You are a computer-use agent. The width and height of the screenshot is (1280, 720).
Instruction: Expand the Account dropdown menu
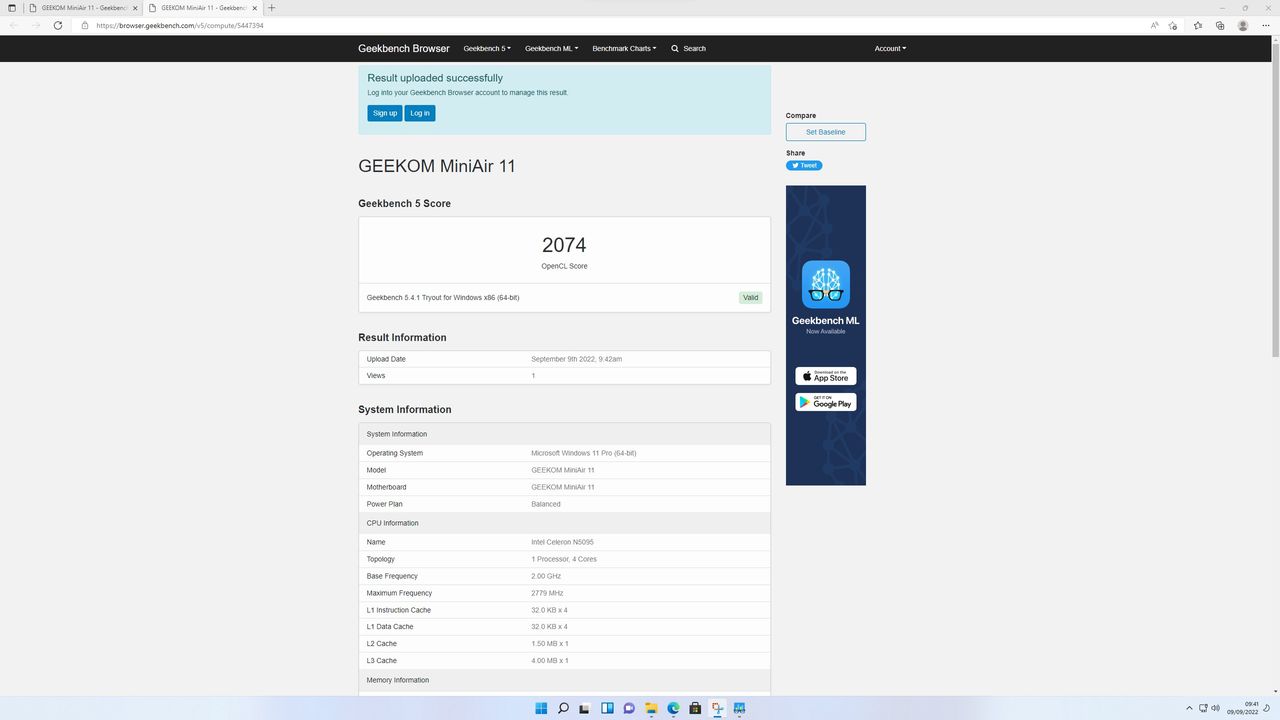[x=890, y=48]
